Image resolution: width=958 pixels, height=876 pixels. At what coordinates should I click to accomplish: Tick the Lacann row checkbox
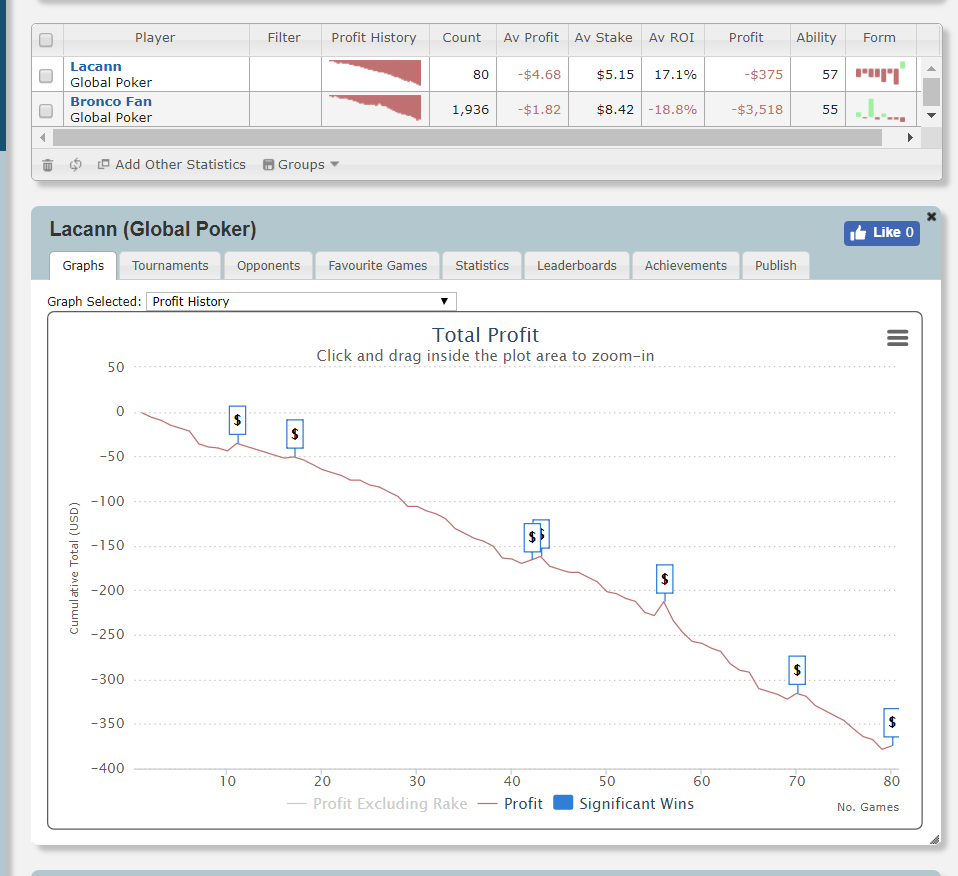point(46,76)
